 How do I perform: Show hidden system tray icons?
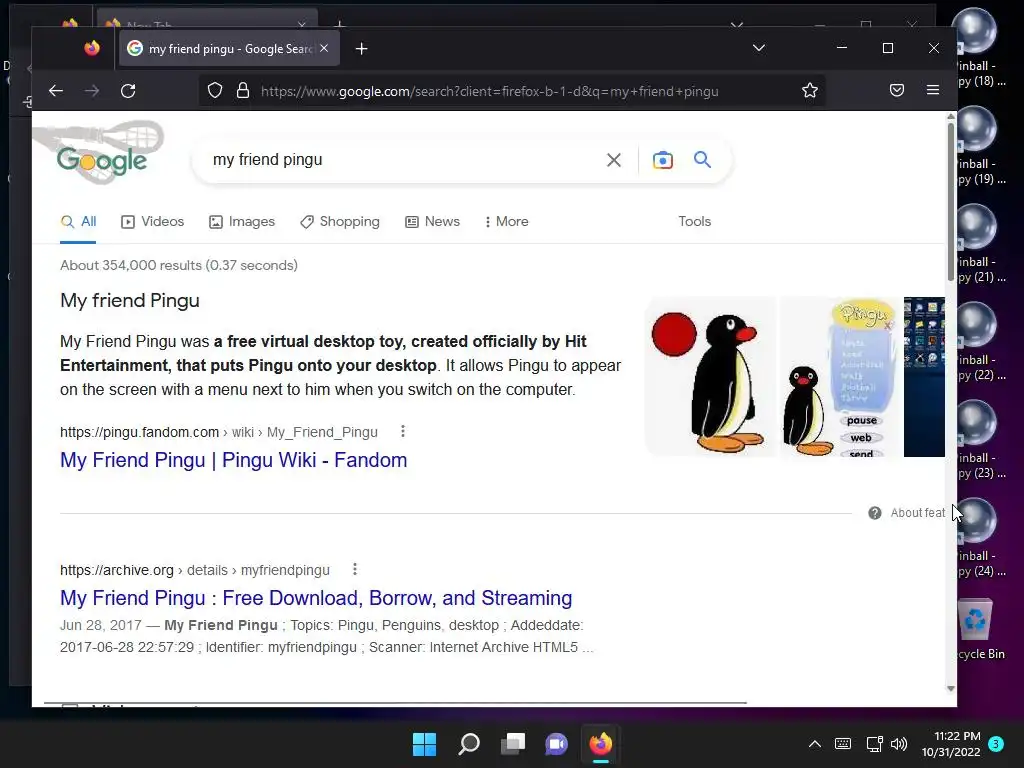pos(814,744)
